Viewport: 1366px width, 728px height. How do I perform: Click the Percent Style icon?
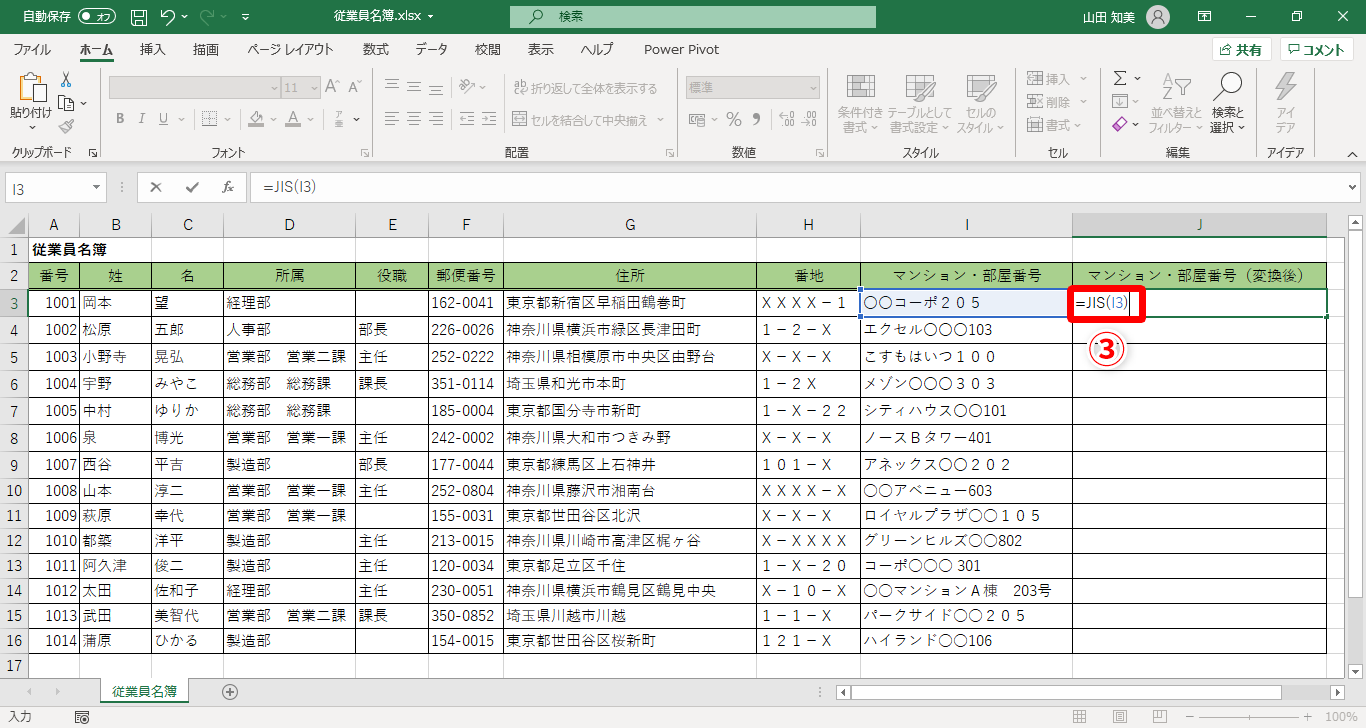tap(734, 119)
